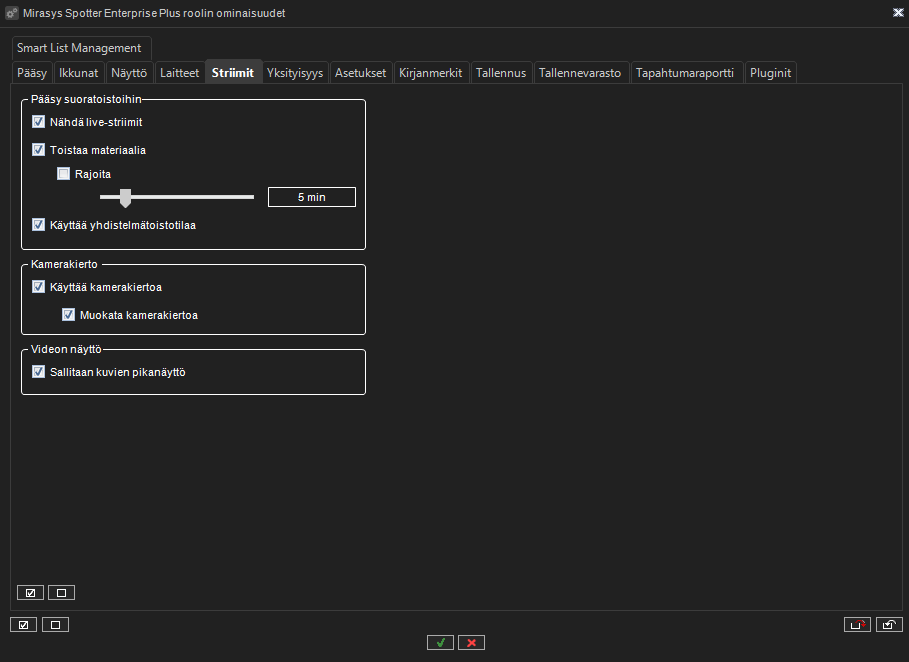Click the red X cancel button
Image resolution: width=909 pixels, height=662 pixels.
click(471, 642)
